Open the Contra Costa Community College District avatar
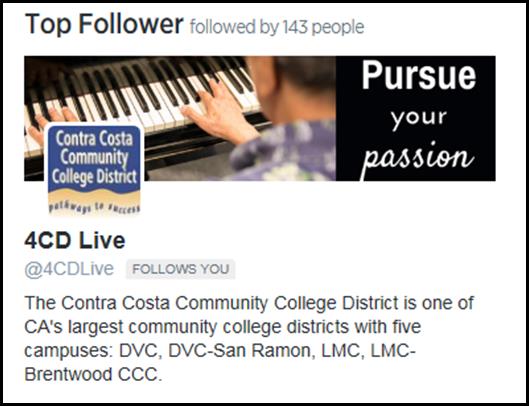Viewport: 529px width, 406px height. click(94, 170)
